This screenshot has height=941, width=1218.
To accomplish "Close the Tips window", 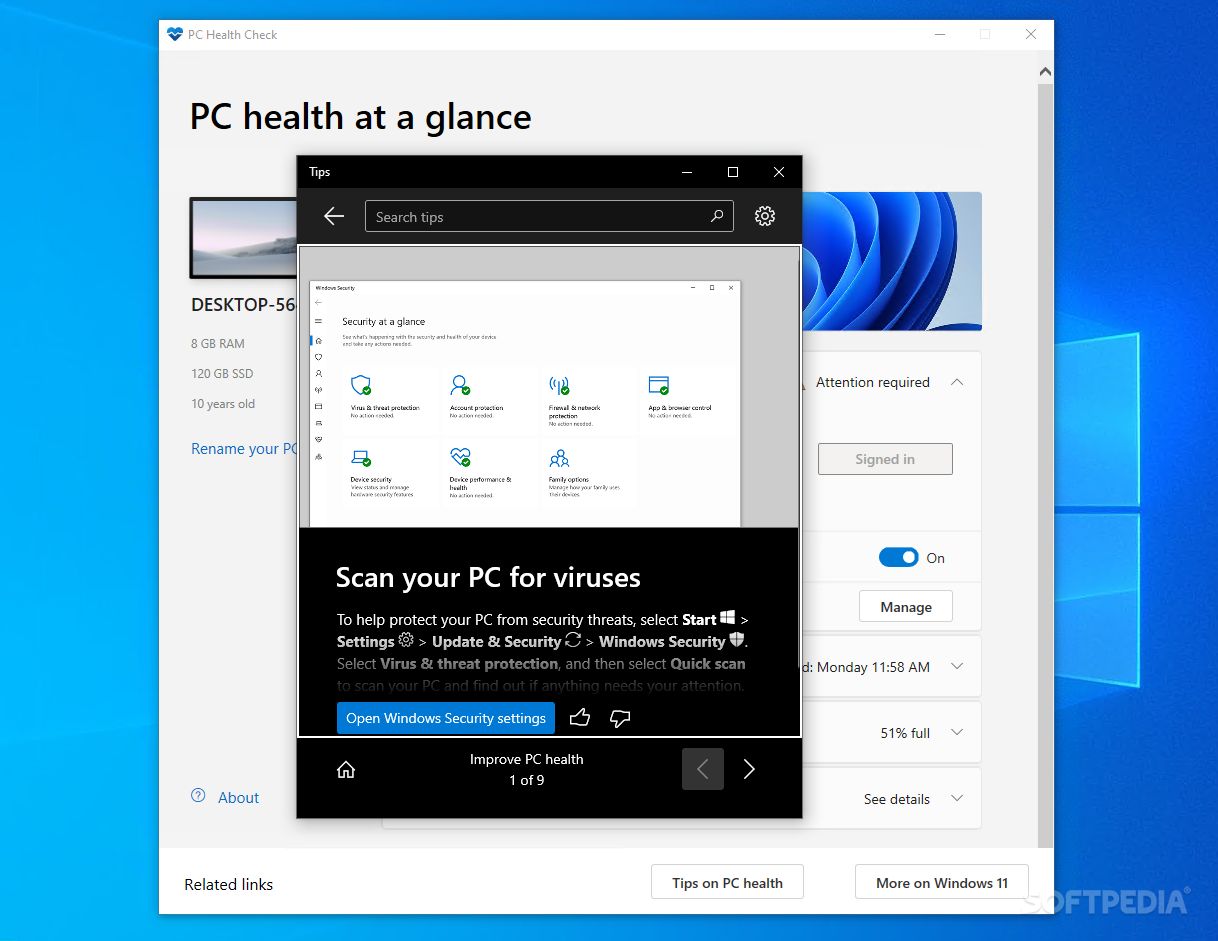I will [x=779, y=172].
